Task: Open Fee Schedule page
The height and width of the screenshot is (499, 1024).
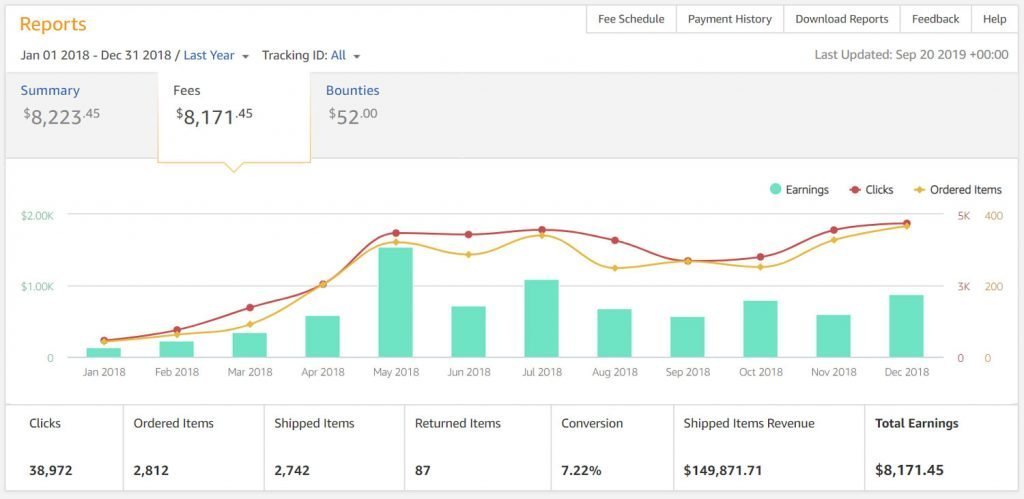Action: pos(631,19)
